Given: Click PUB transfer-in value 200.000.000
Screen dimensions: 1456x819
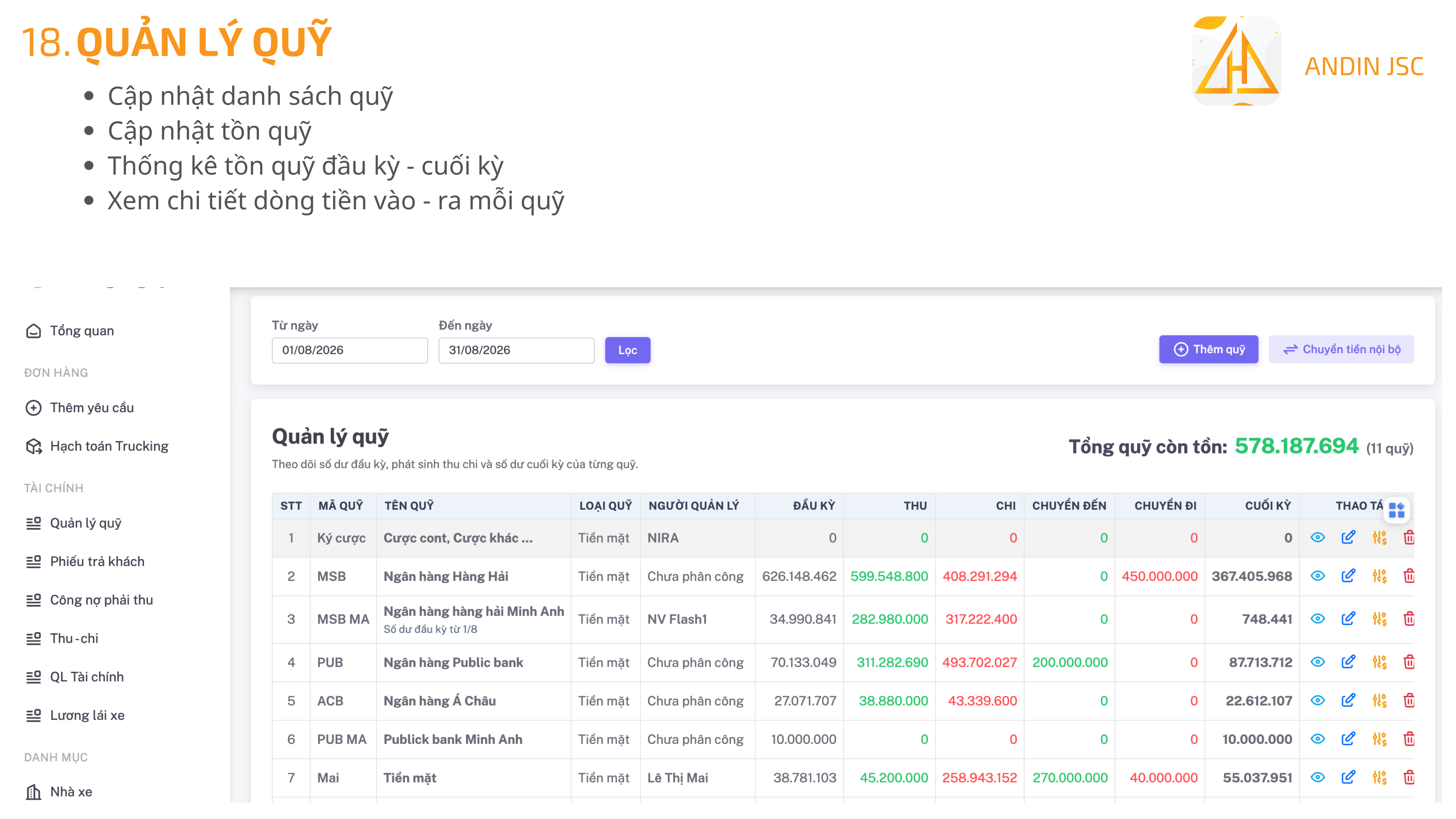Looking at the screenshot, I should (1069, 662).
